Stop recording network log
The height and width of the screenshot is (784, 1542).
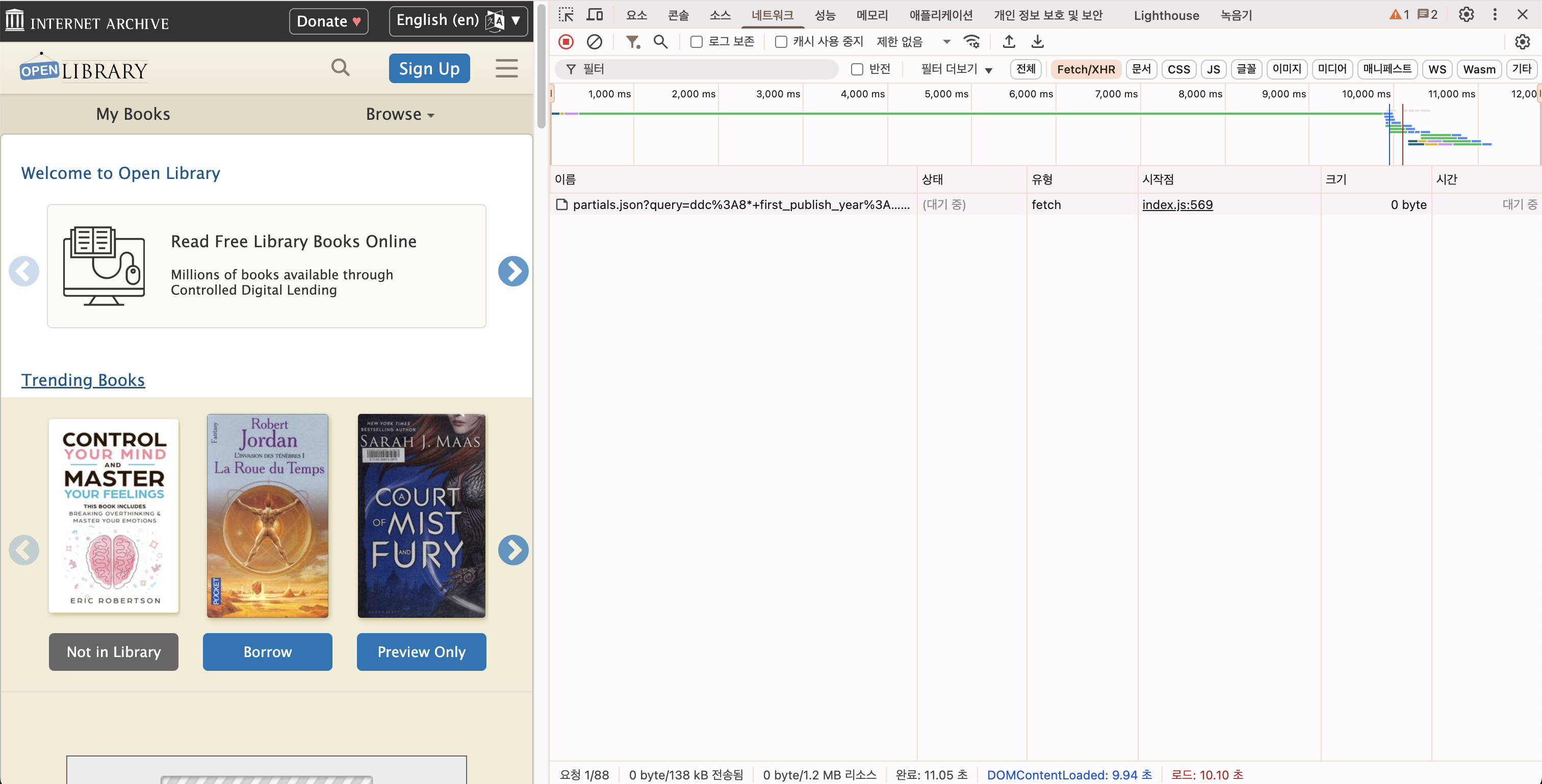click(x=566, y=42)
